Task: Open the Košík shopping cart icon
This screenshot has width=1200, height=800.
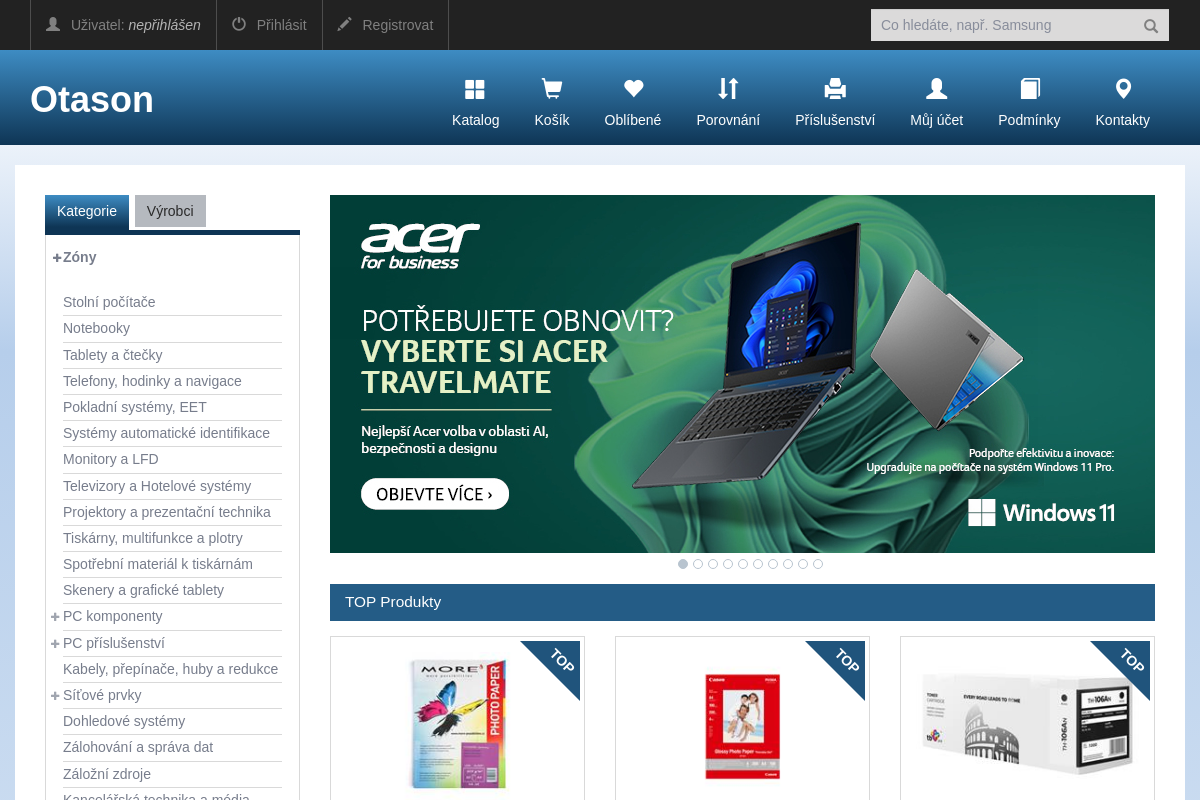Action: (551, 90)
